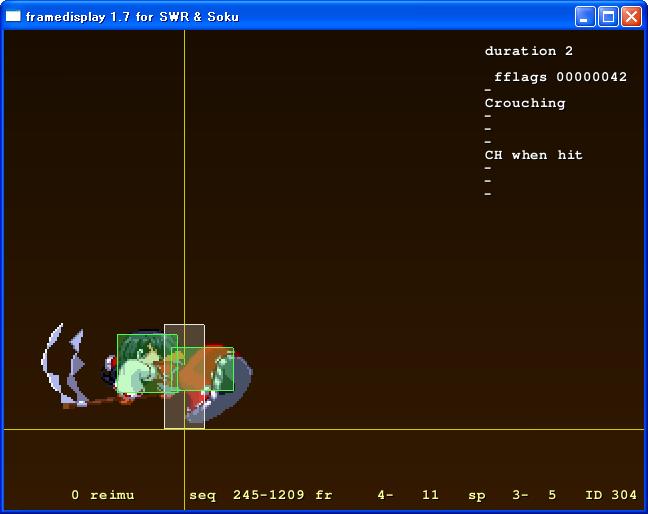
Task: Click the frame counter "4- 11"
Action: tap(408, 495)
